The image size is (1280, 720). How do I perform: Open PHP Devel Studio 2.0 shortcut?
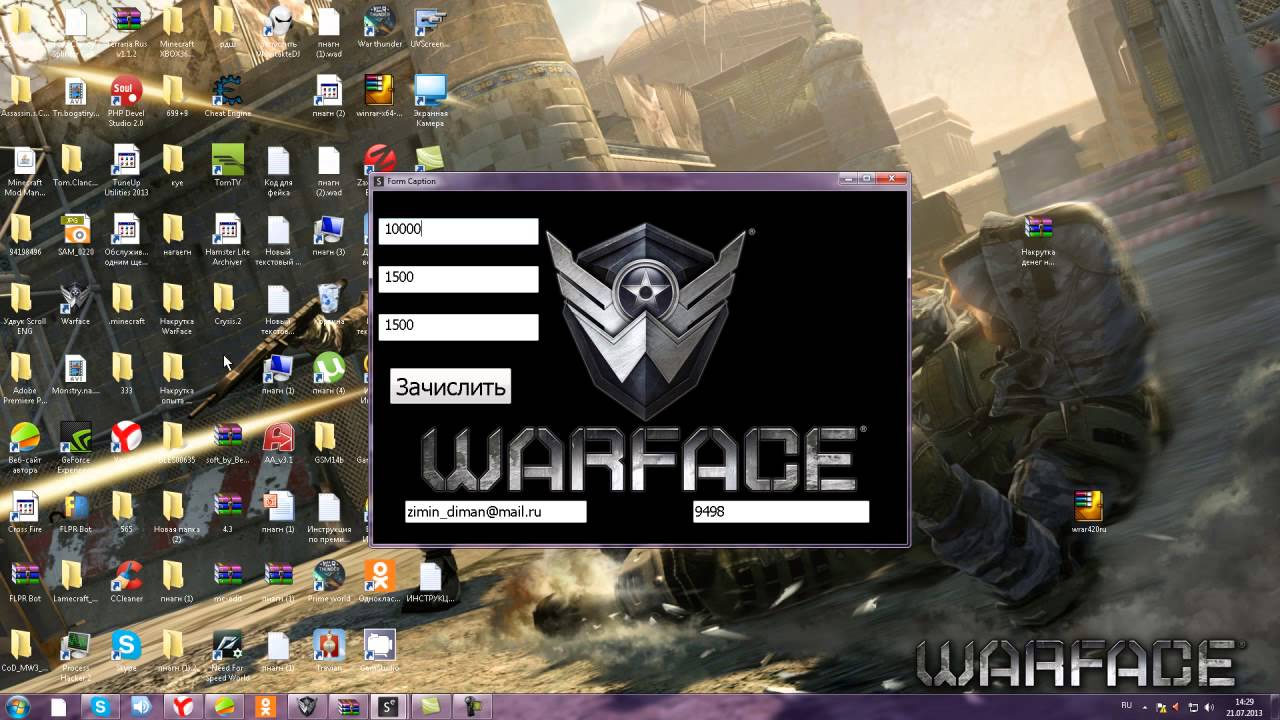pos(126,102)
